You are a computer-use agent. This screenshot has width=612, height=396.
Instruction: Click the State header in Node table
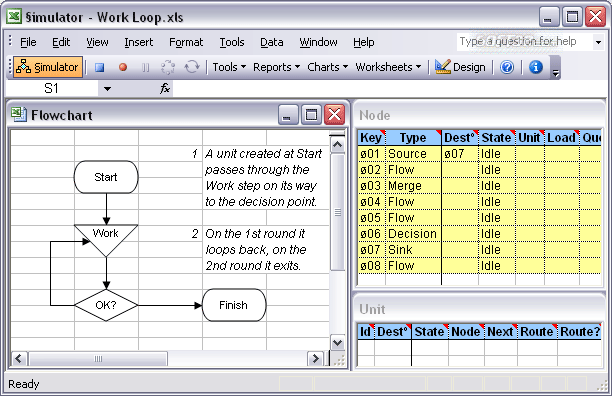(496, 138)
